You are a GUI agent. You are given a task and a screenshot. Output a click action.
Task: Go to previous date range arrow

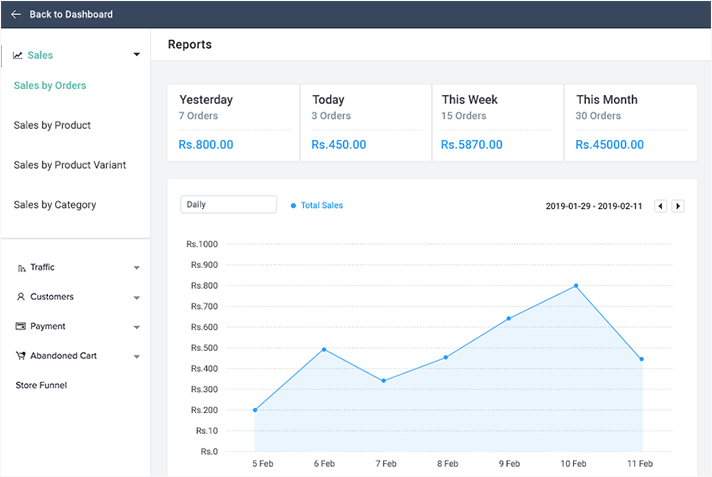click(660, 206)
